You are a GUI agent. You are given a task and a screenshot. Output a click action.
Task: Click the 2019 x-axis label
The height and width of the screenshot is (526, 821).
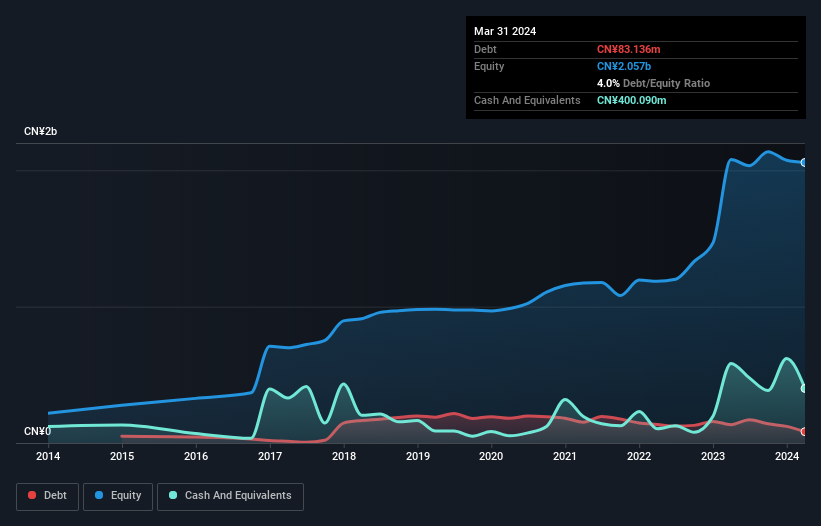point(418,456)
